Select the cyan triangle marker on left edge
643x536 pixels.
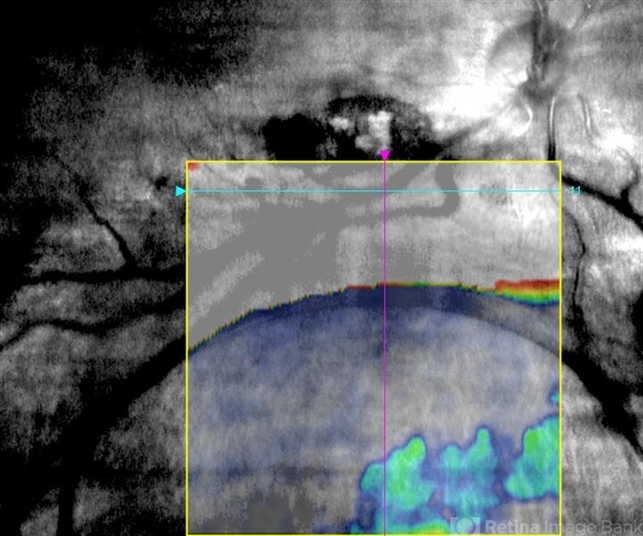click(181, 191)
